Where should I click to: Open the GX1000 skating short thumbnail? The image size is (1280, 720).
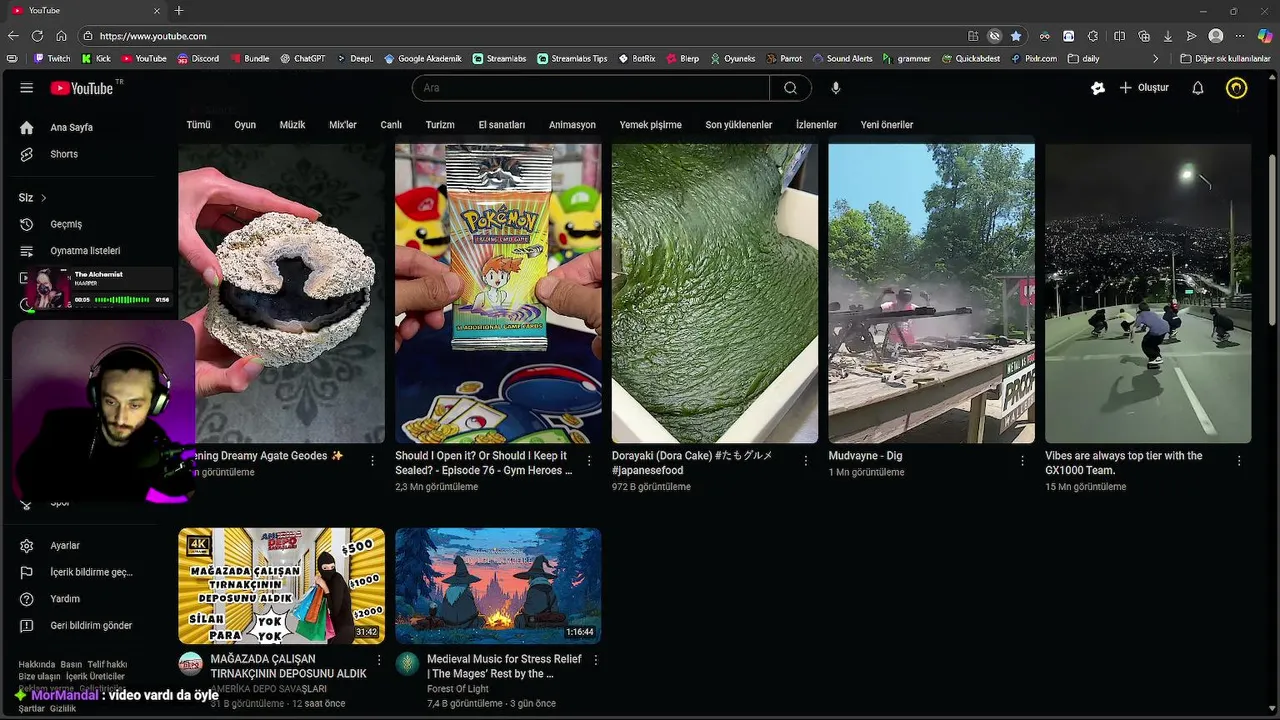pyautogui.click(x=1148, y=293)
